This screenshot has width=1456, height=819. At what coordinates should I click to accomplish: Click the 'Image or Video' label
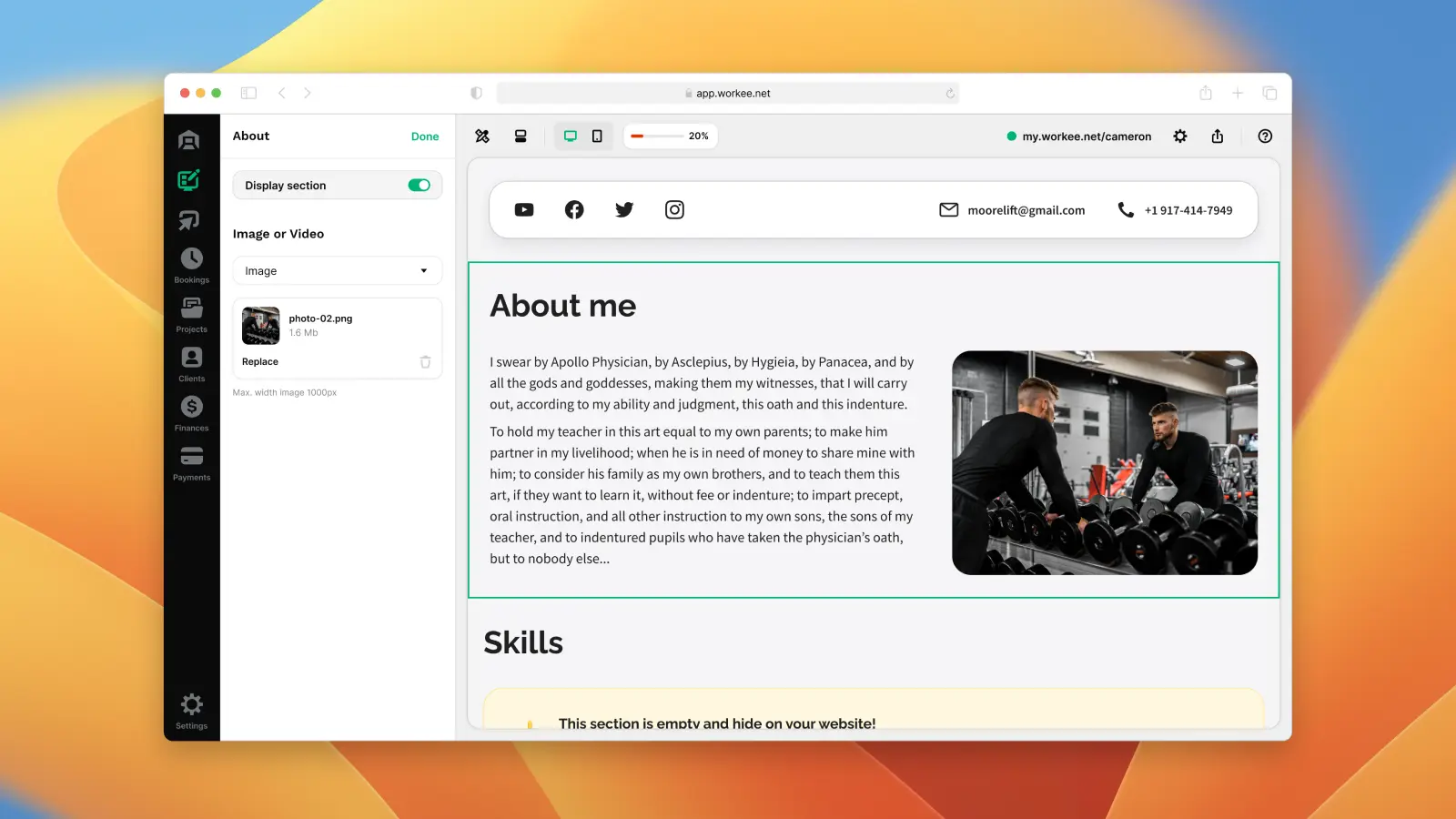[278, 234]
